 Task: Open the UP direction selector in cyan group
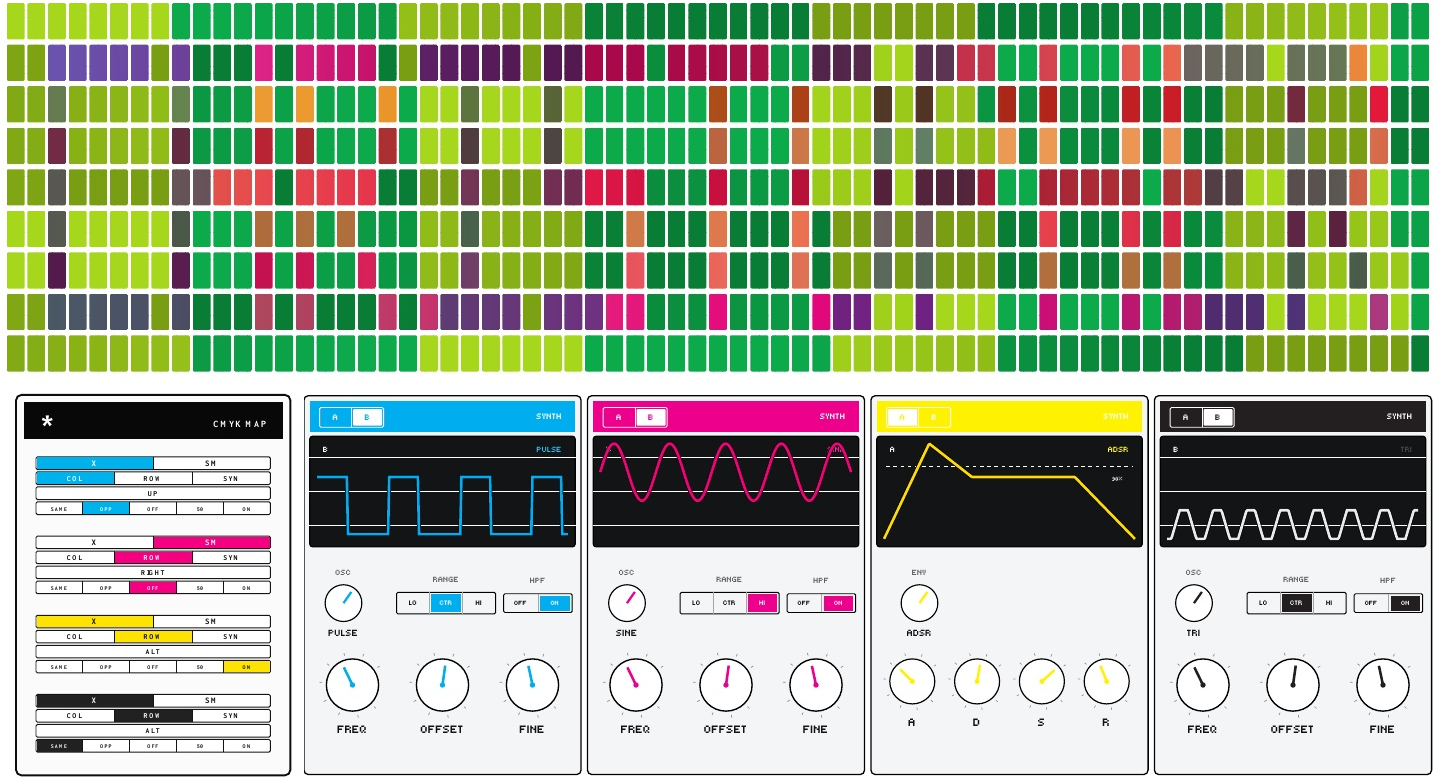click(153, 493)
